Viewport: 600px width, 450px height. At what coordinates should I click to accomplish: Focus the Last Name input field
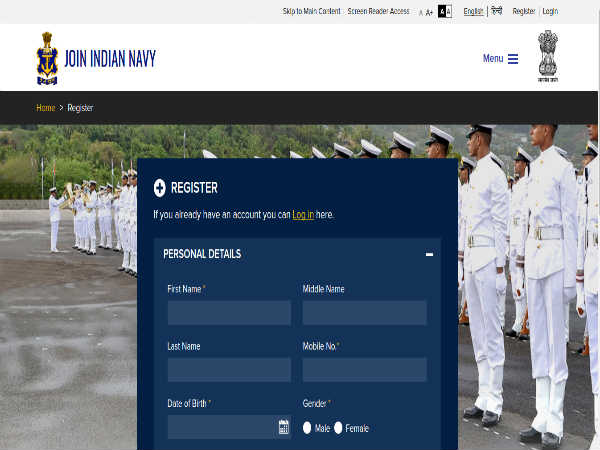[229, 370]
